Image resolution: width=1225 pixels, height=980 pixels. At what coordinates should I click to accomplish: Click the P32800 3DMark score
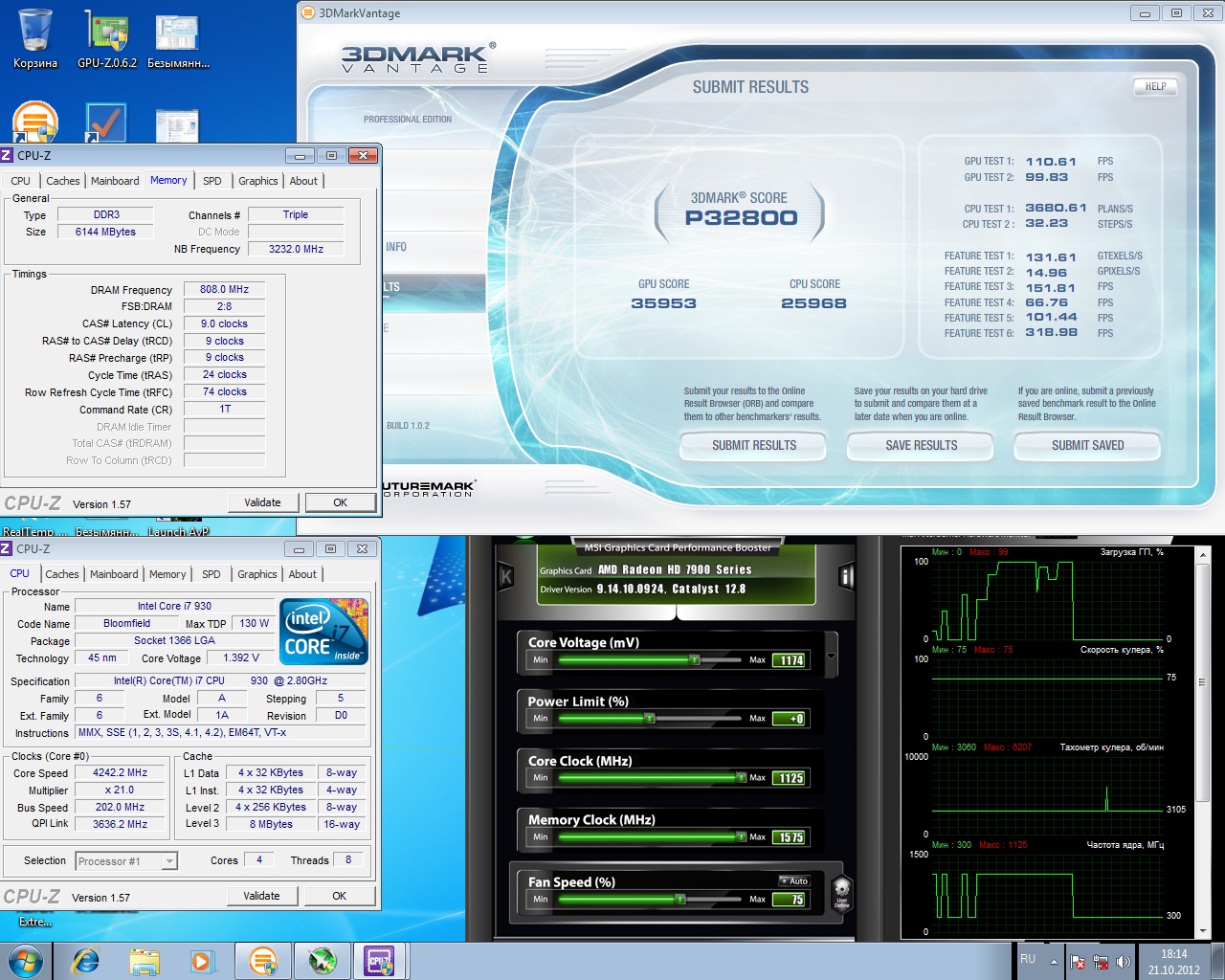coord(741,217)
